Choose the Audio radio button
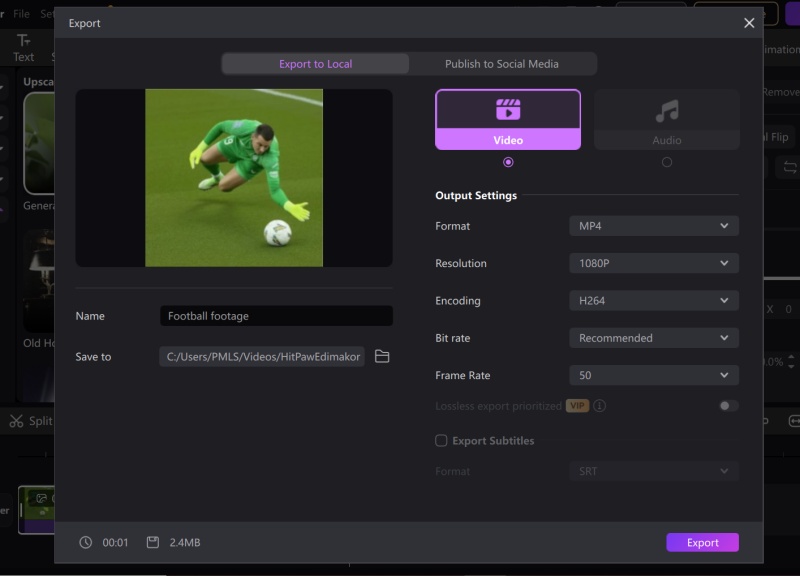 666,162
